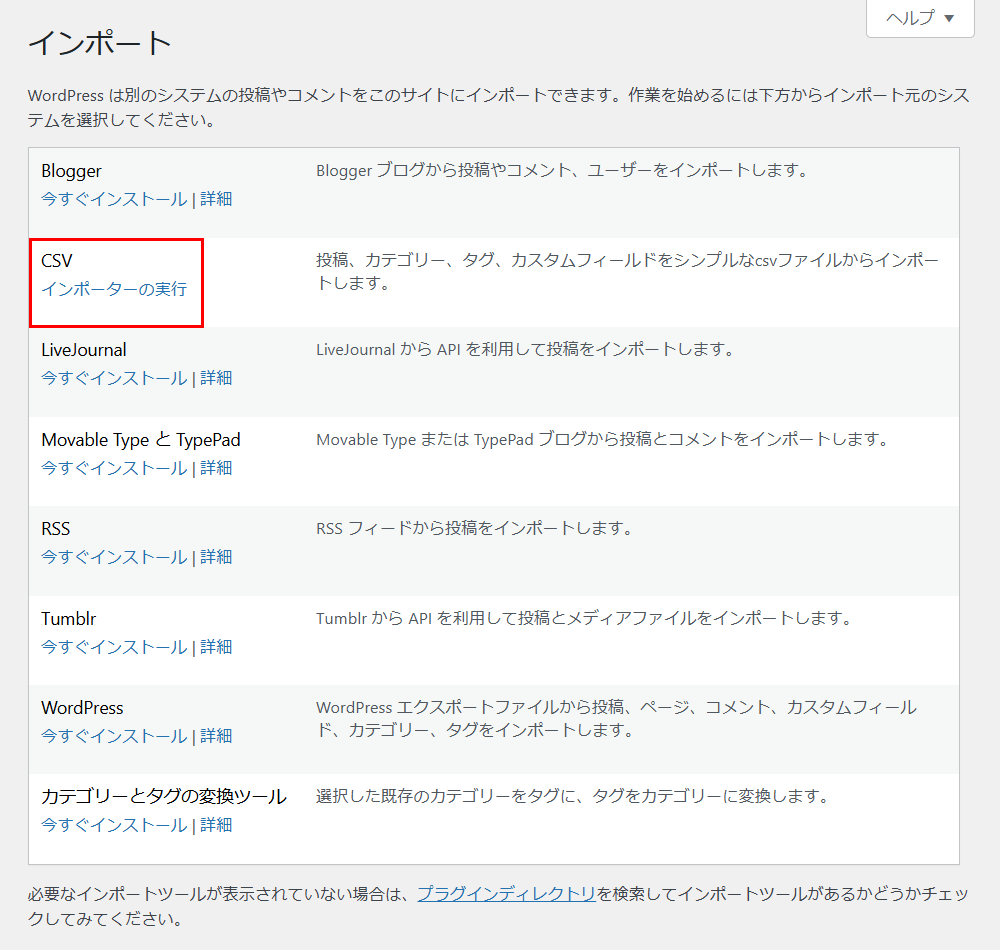This screenshot has width=1000, height=950.
Task: Install the Movable Type と TypePad importer
Action: pos(113,467)
